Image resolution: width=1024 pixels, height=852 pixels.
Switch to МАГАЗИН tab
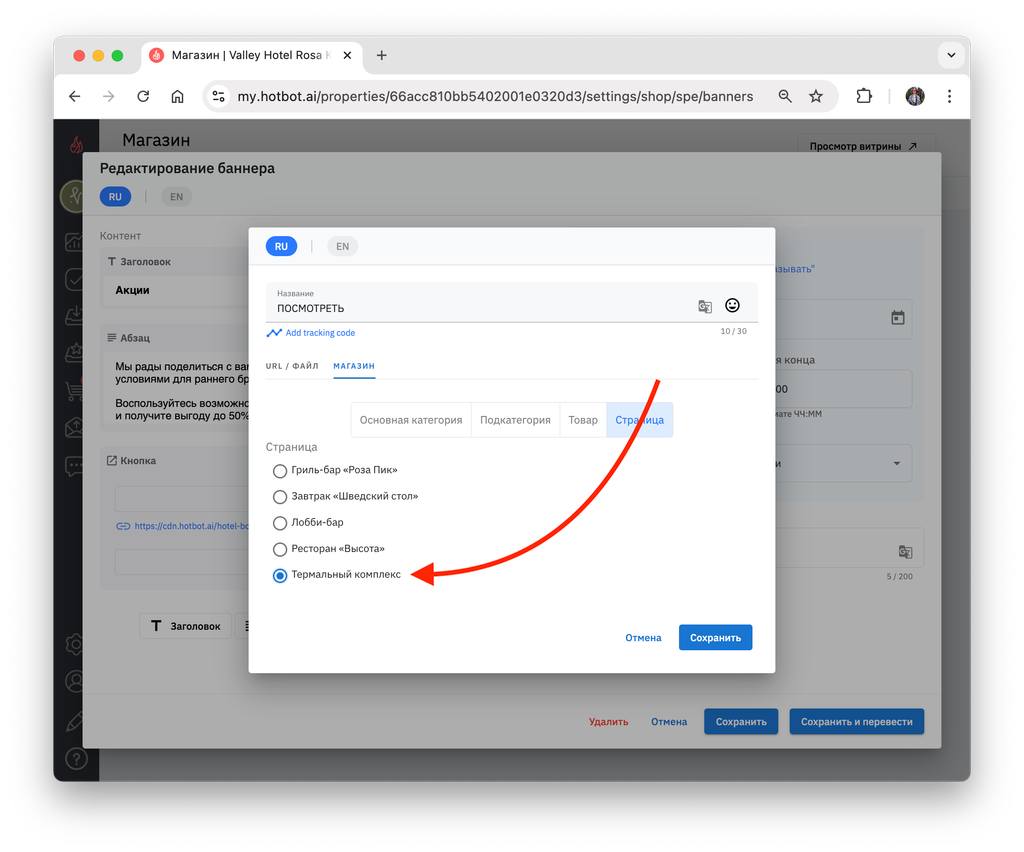[x=354, y=366]
